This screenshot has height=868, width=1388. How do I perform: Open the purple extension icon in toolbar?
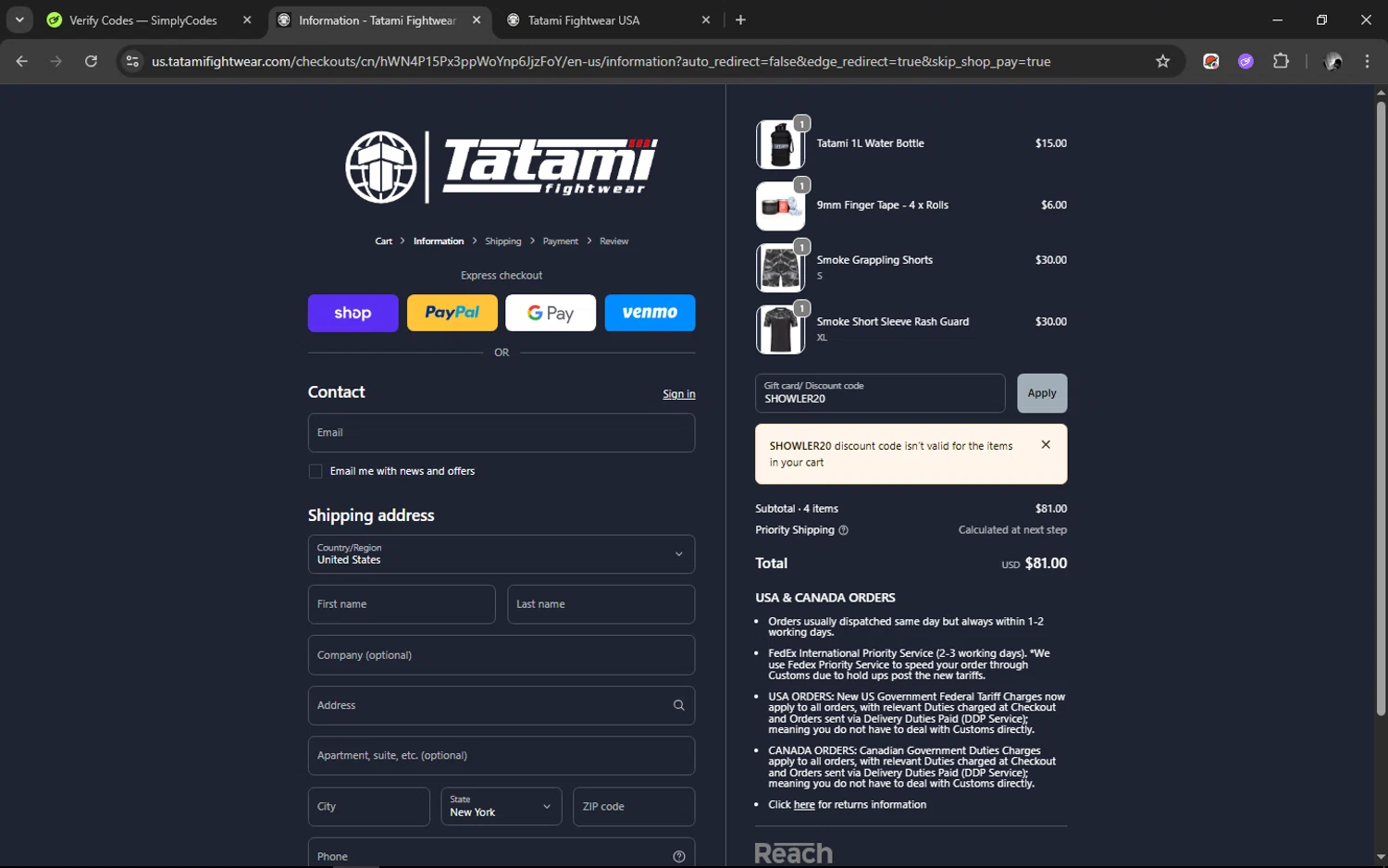(x=1245, y=61)
